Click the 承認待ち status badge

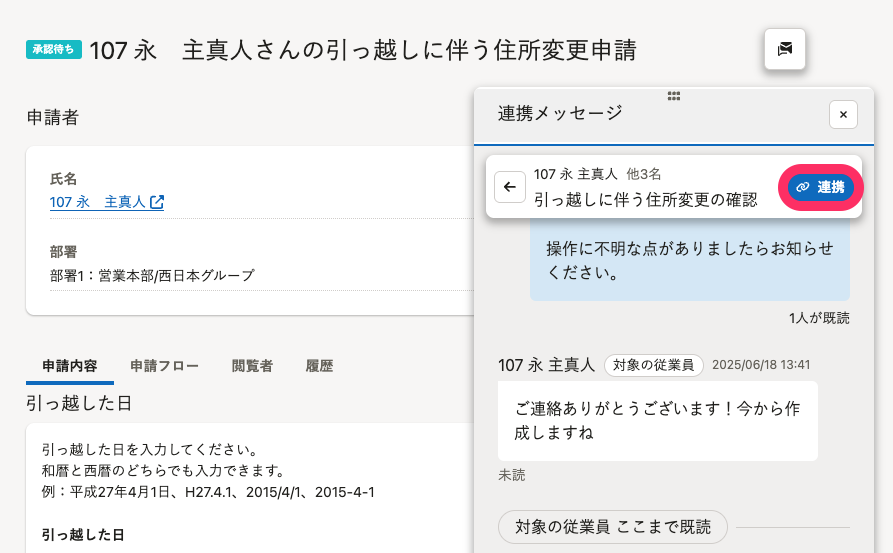click(x=54, y=49)
